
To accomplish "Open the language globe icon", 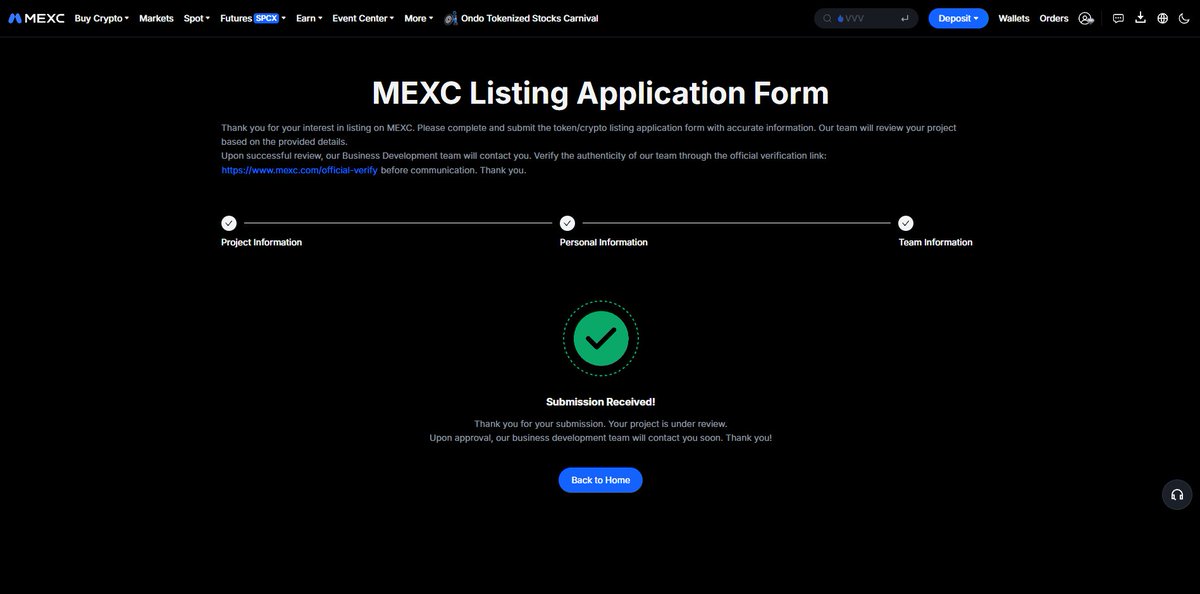I will tap(1162, 18).
